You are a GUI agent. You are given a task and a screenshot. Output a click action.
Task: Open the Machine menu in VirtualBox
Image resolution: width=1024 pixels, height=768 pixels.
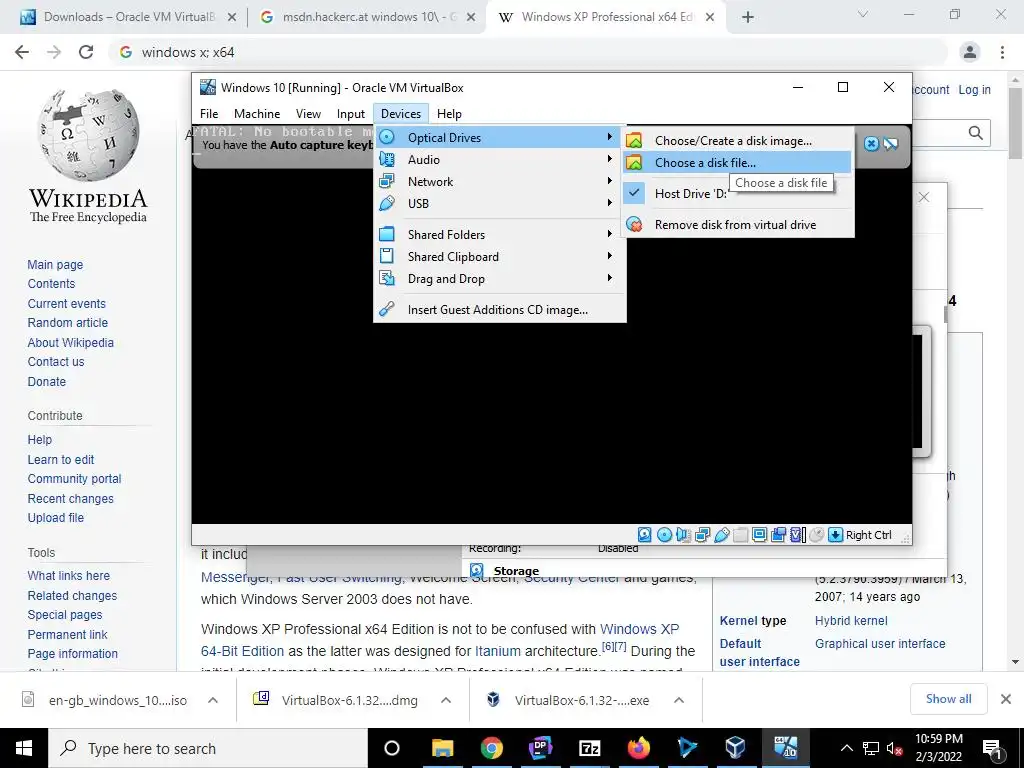tap(257, 114)
